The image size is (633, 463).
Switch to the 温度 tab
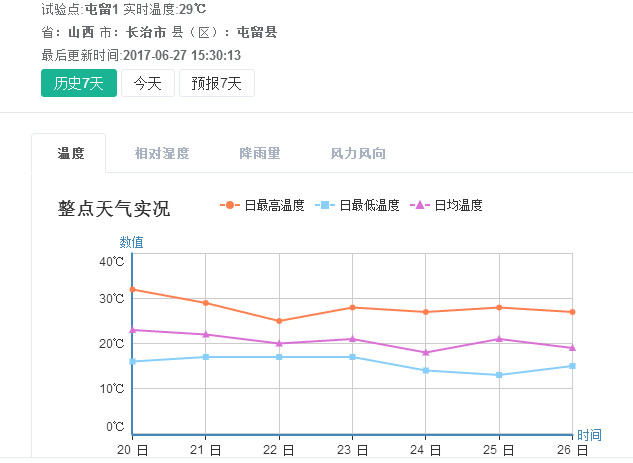71,153
